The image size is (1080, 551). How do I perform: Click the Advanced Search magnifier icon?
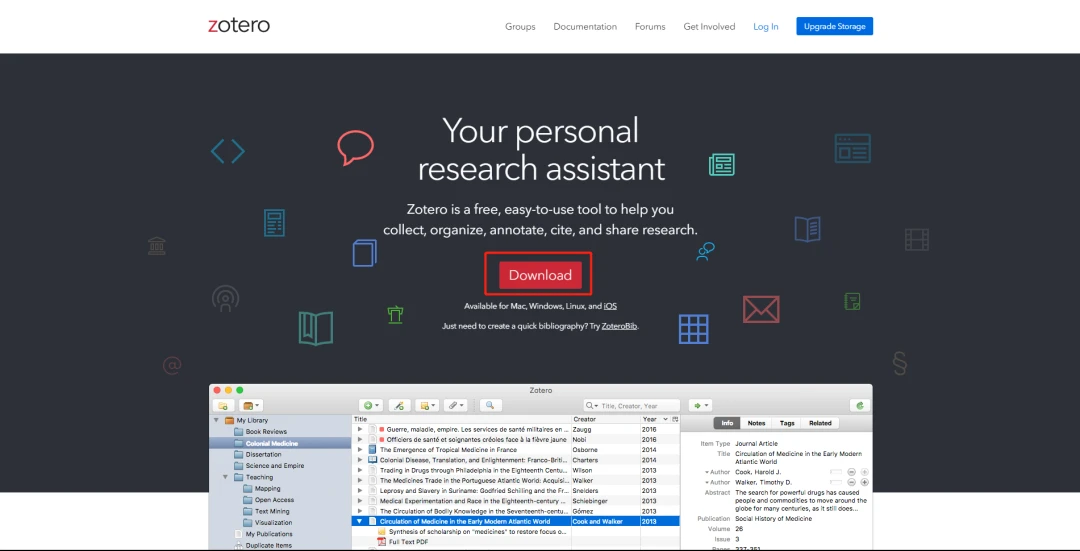coord(490,406)
